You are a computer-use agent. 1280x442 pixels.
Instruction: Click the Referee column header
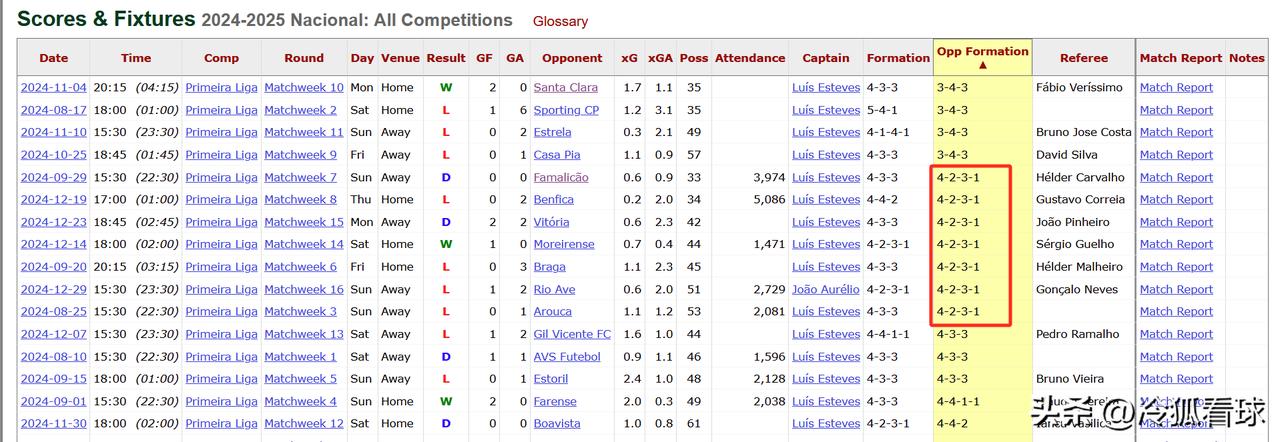pos(1084,58)
